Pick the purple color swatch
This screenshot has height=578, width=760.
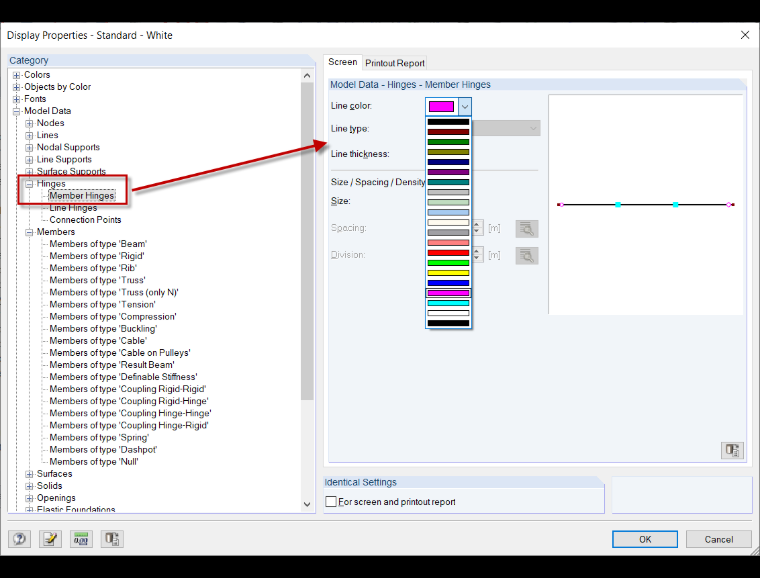(x=448, y=172)
